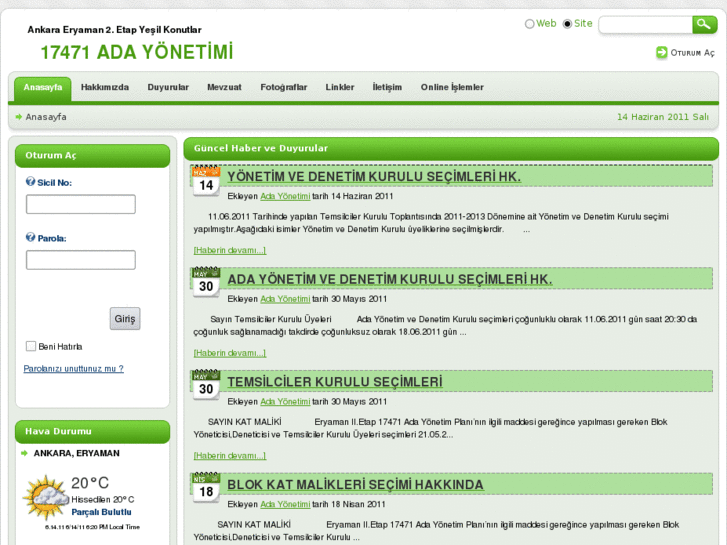Click the Parolanızı unuttunuz mu link
The image size is (727, 545).
[x=73, y=369]
